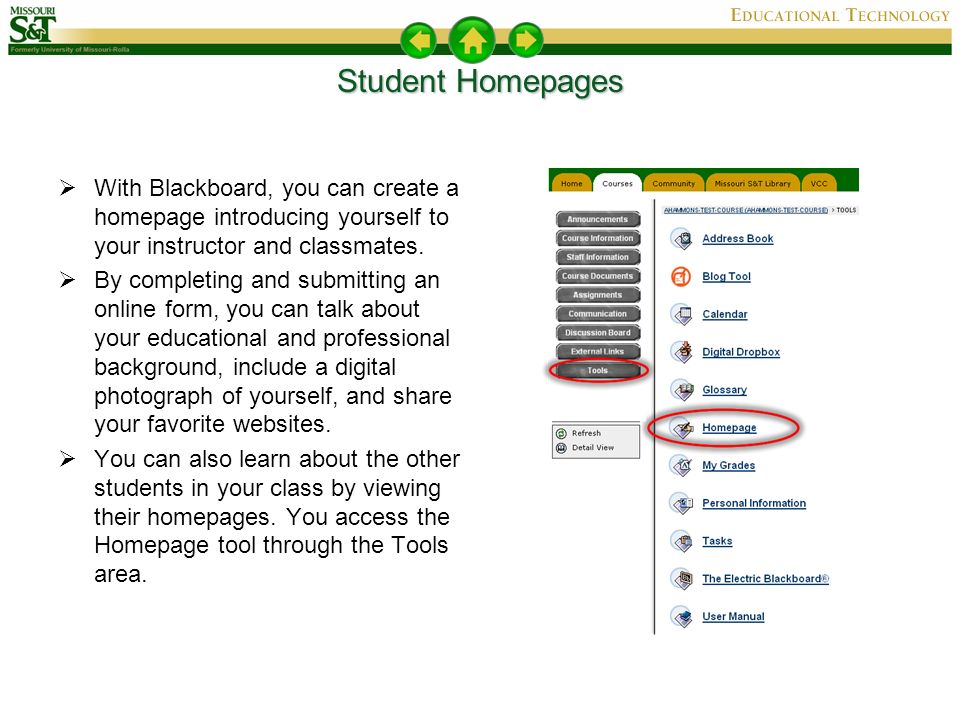Click the Student Homepages title
Screen dimensions: 960x720
coord(480,81)
